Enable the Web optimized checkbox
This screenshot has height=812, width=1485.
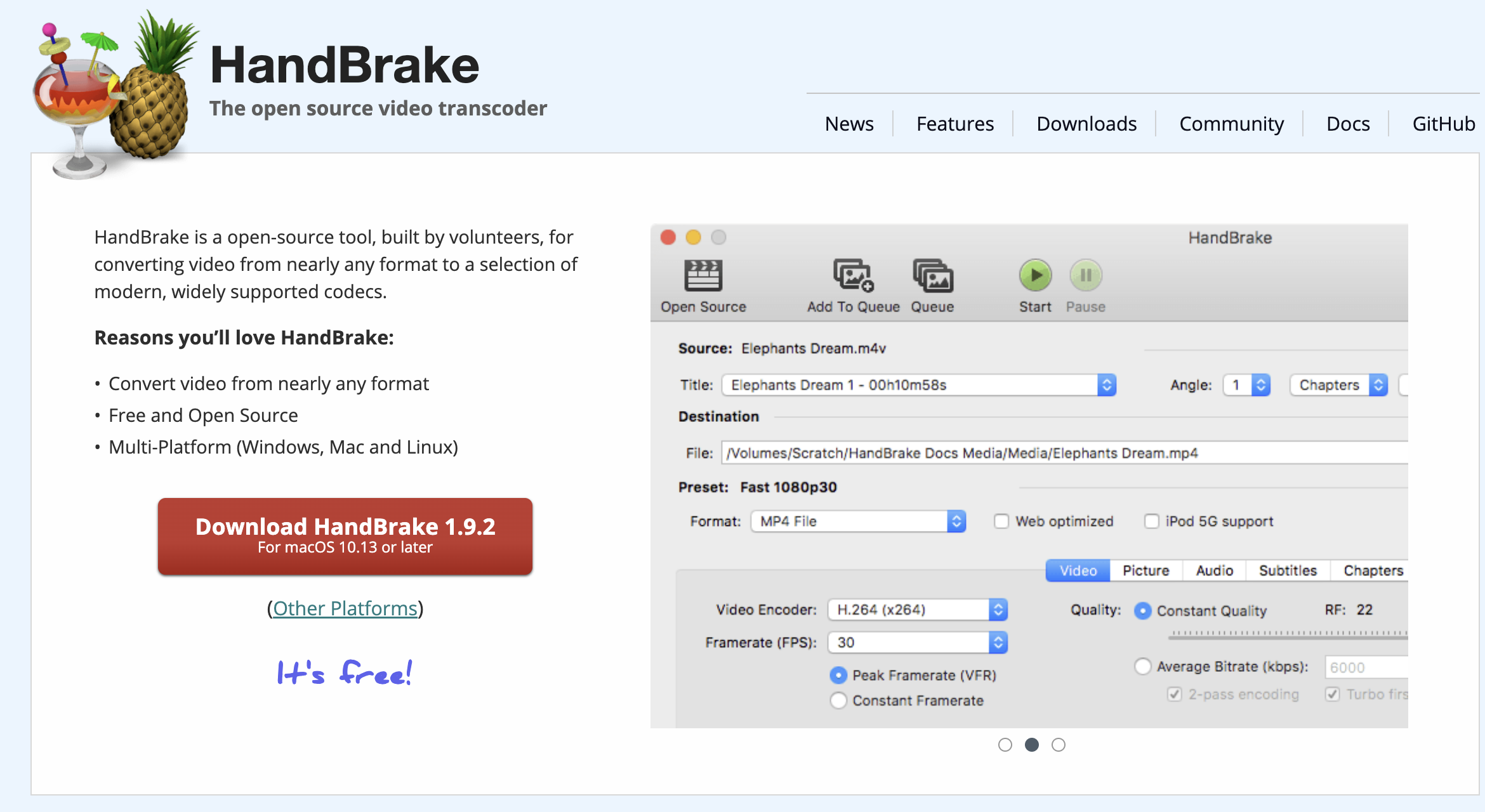[1001, 521]
